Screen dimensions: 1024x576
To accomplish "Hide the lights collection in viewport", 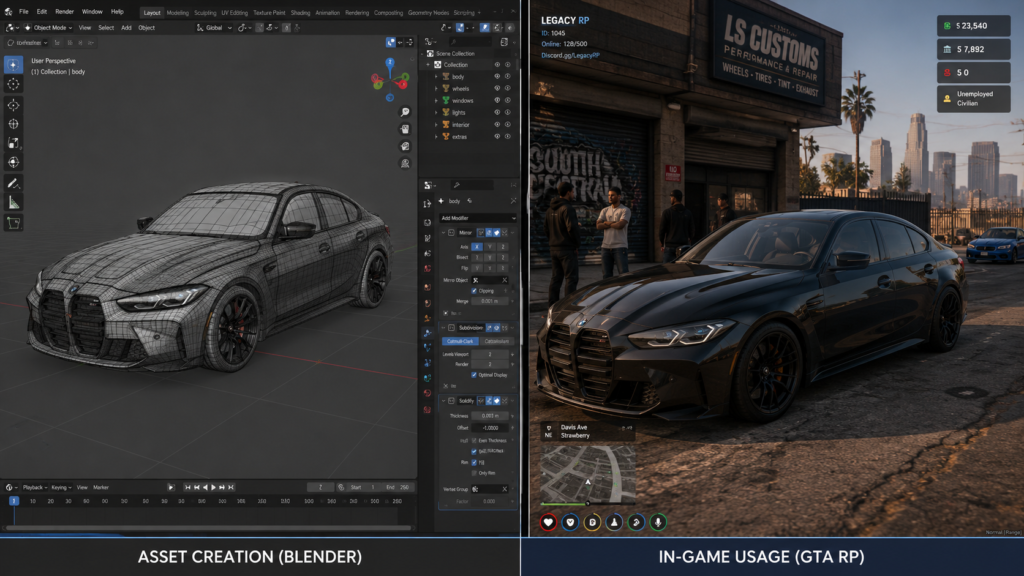I will click(497, 112).
